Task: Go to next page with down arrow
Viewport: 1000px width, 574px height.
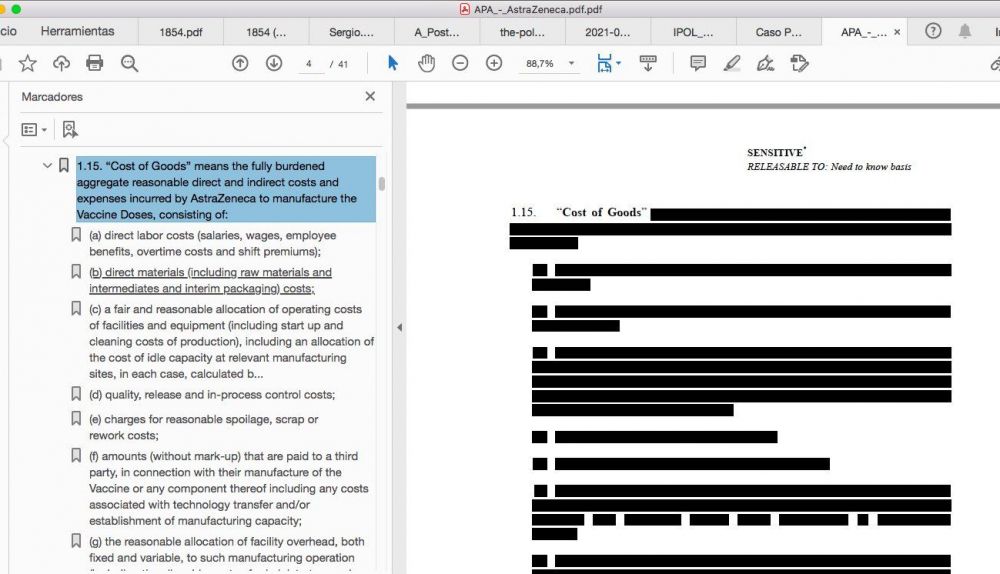Action: point(273,63)
